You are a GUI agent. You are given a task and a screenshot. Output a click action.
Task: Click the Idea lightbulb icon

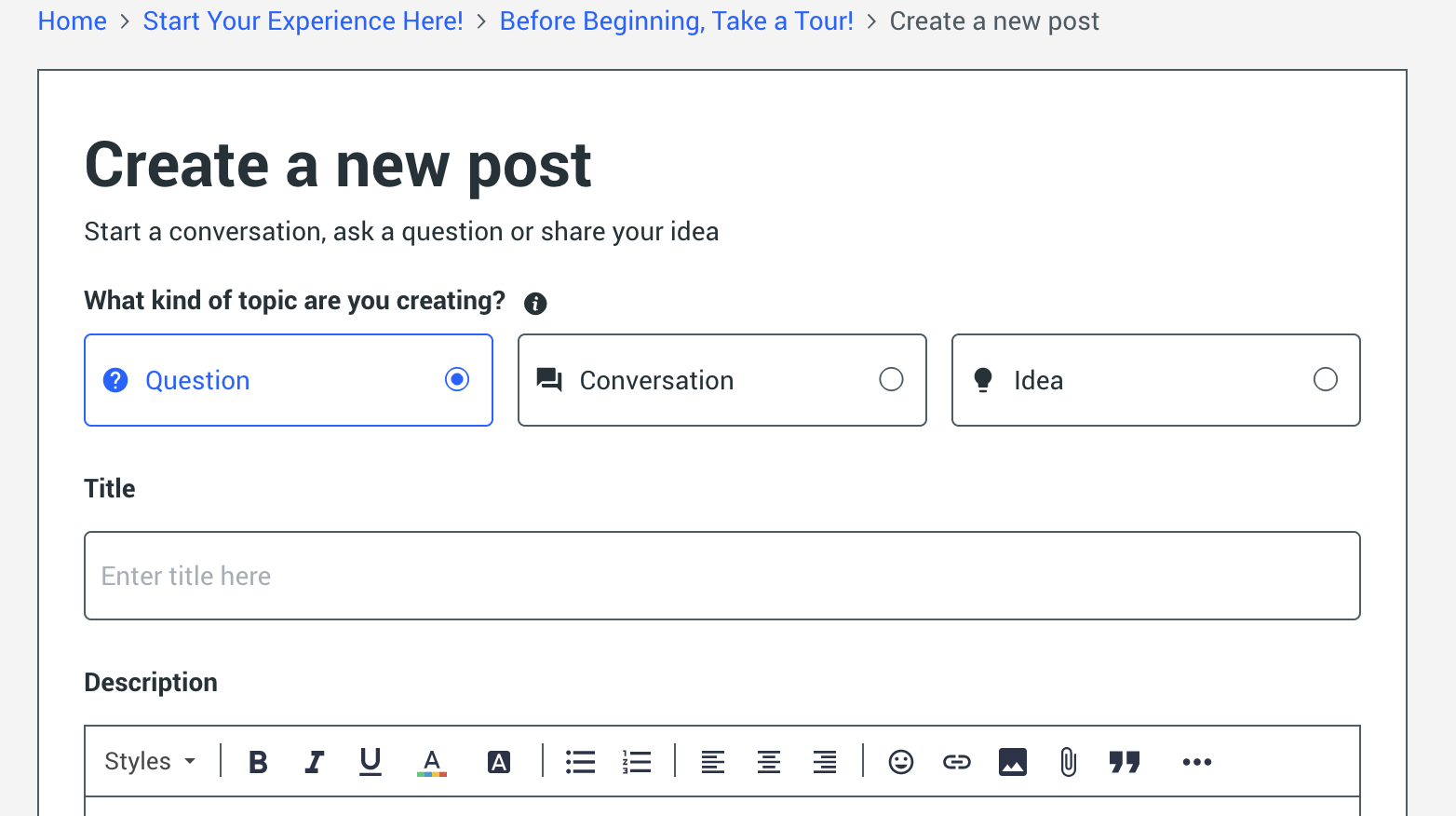[983, 380]
